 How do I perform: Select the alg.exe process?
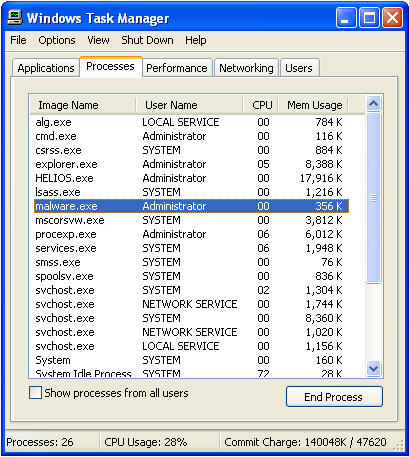pyautogui.click(x=191, y=122)
